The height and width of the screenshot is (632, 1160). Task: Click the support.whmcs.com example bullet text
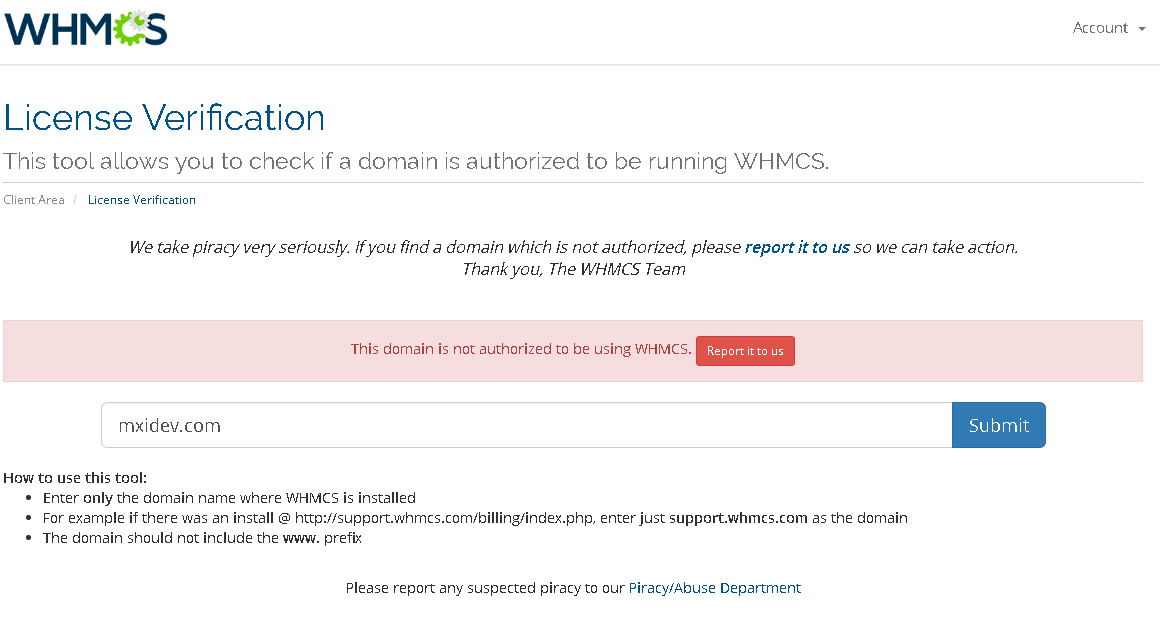click(475, 518)
